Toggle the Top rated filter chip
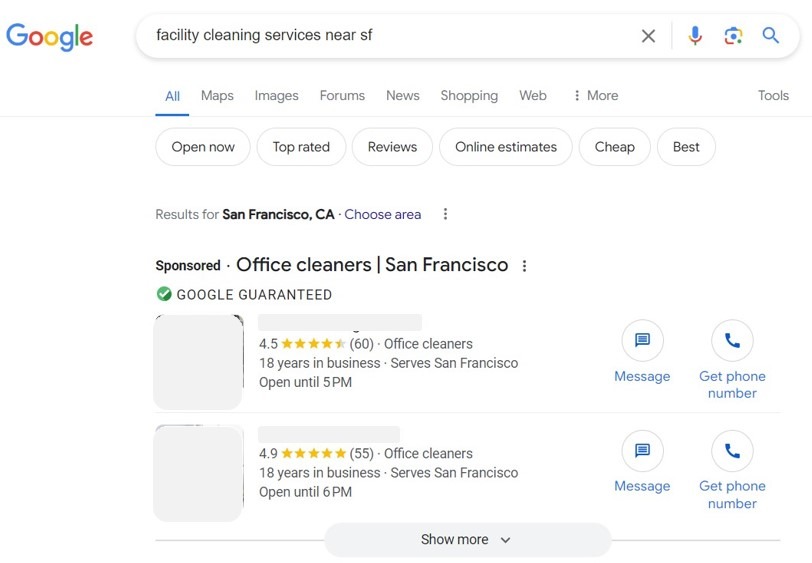Image resolution: width=812 pixels, height=563 pixels. point(301,147)
